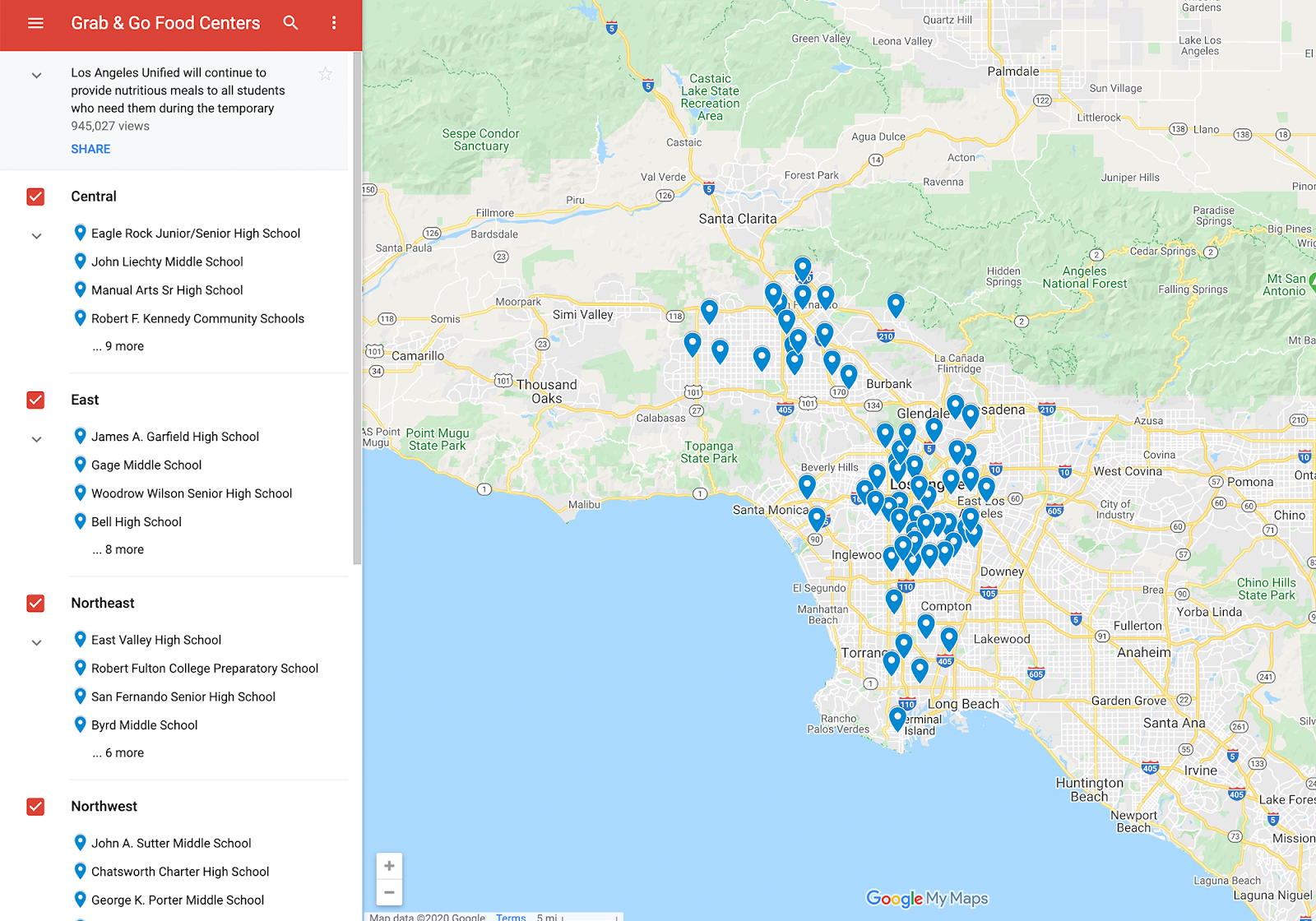This screenshot has height=921, width=1316.
Task: Click the map pin just left of Compton label
Action: (x=894, y=600)
